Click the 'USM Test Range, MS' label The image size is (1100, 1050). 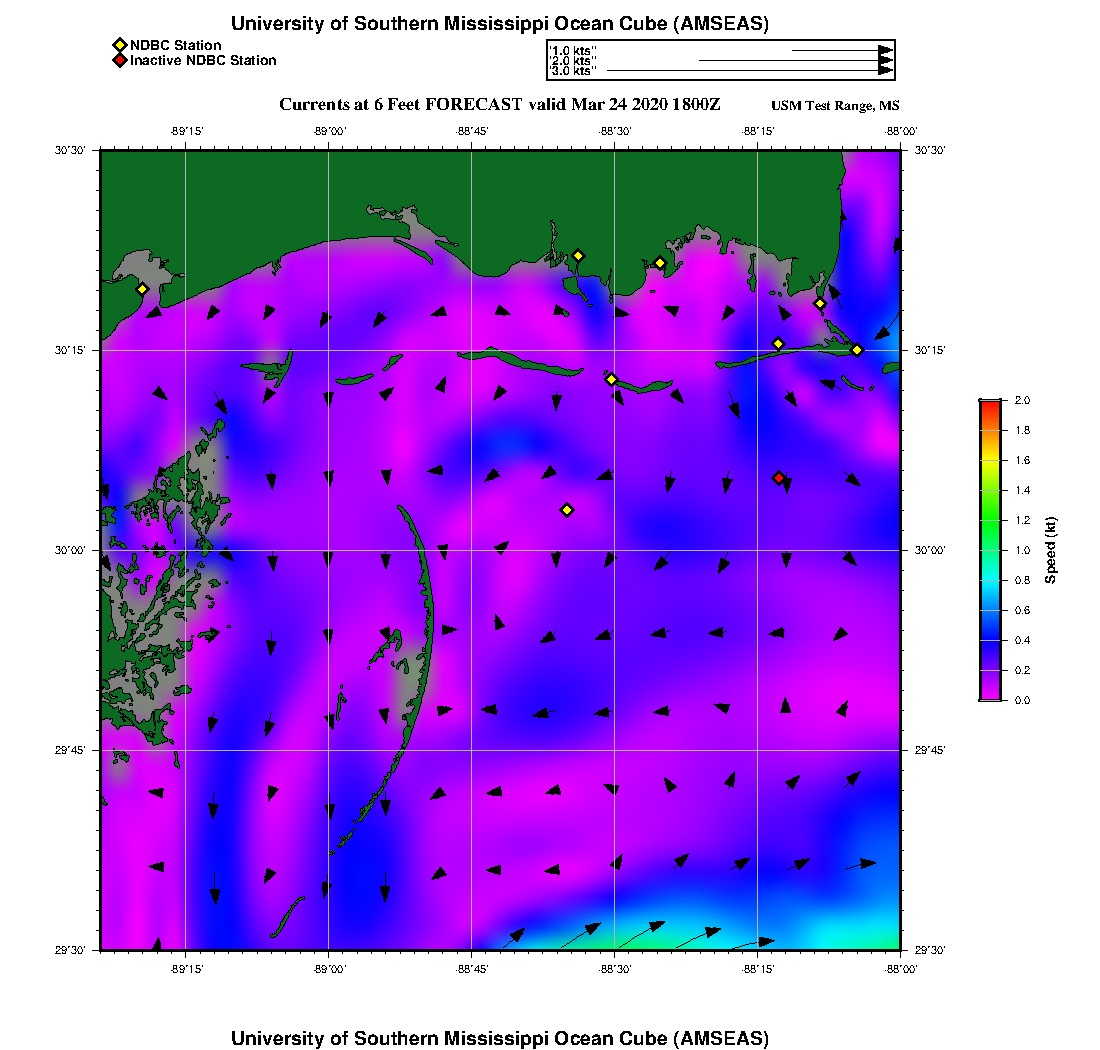pyautogui.click(x=835, y=106)
